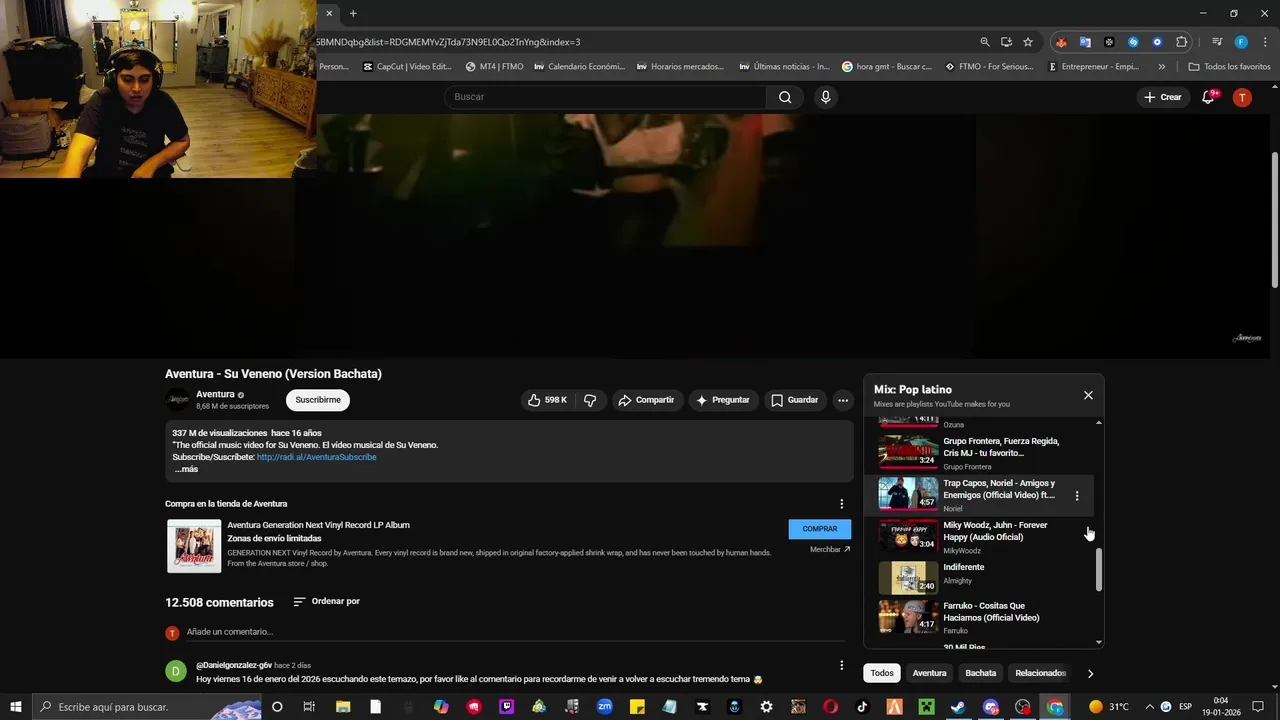This screenshot has height=720, width=1280.
Task: Show hidden bookmarks with double chevron
Action: pos(1161,67)
